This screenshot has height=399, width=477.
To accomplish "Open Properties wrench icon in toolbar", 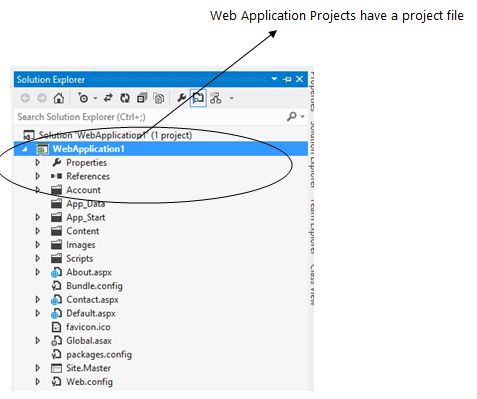I will [181, 98].
